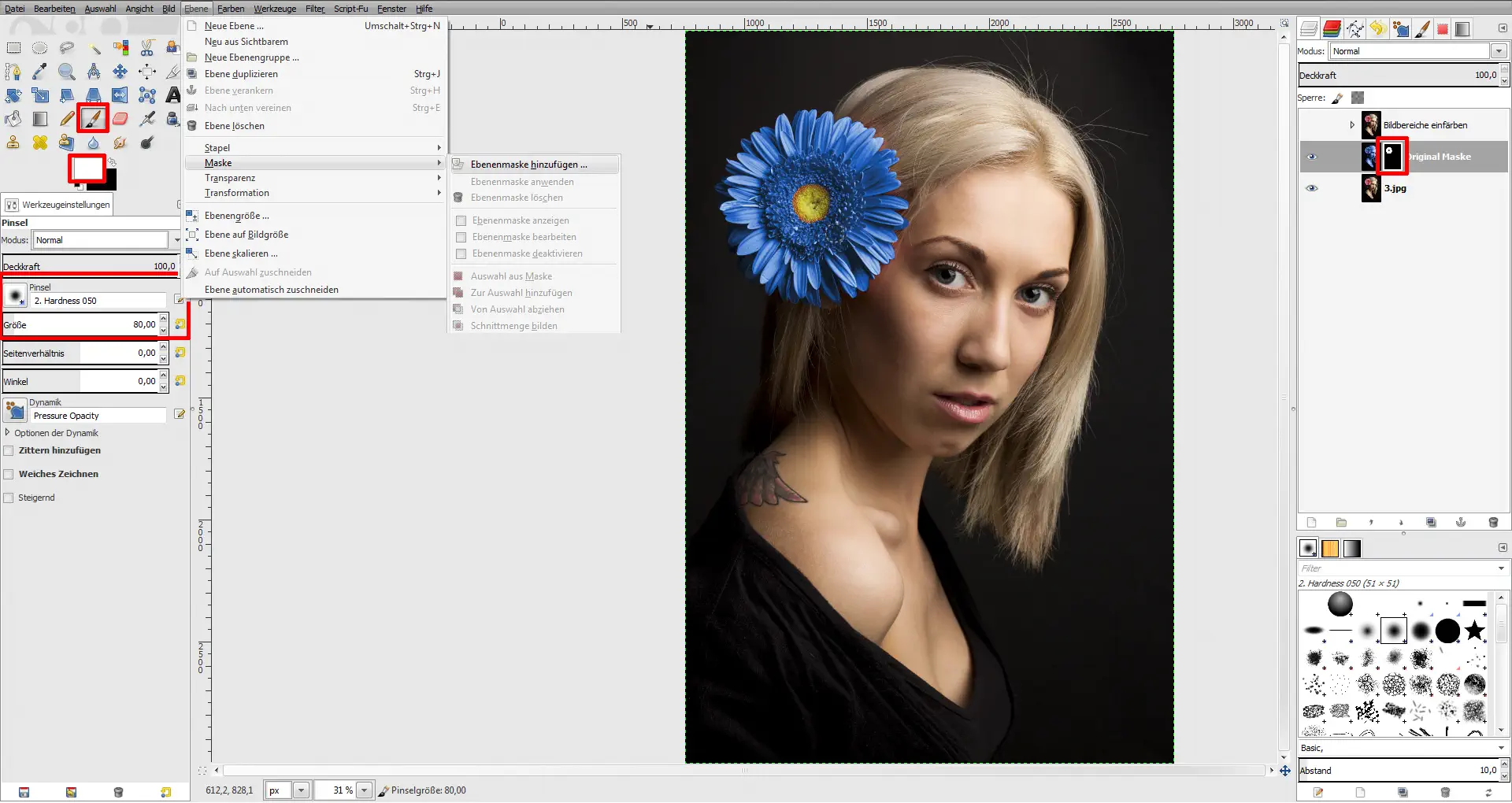Expand the Bildbereiche einfärben layer group

pos(1353,124)
